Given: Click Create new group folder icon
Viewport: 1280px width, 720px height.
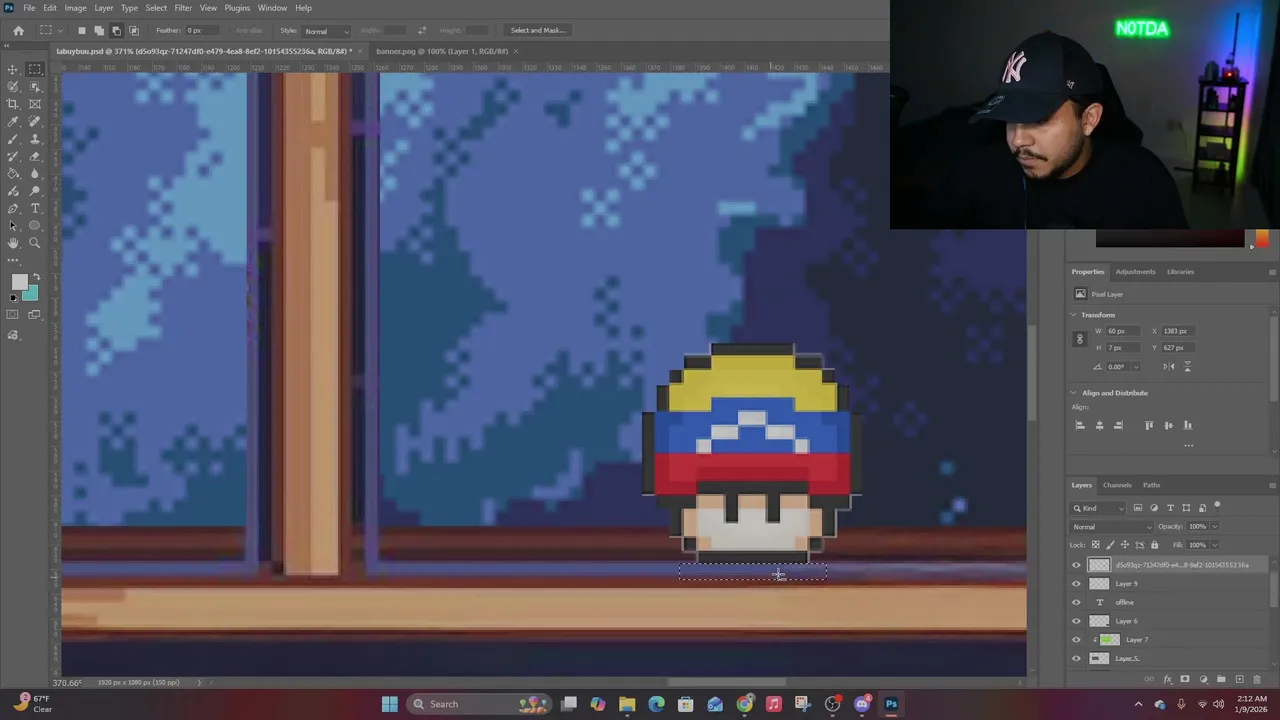Looking at the screenshot, I should [1221, 679].
